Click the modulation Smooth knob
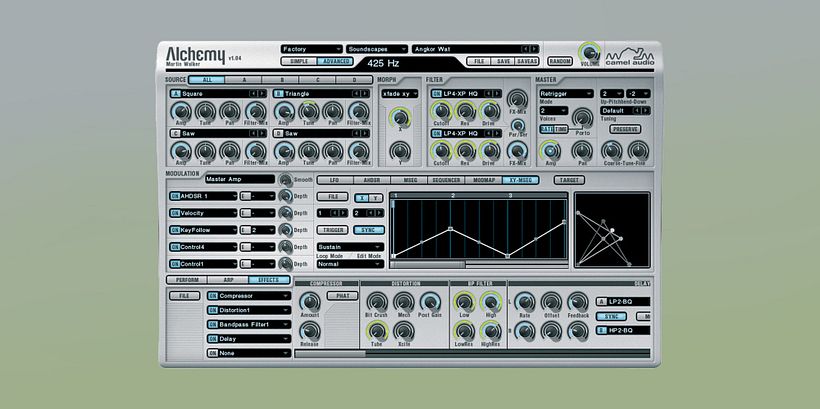820x409 pixels. [x=285, y=180]
